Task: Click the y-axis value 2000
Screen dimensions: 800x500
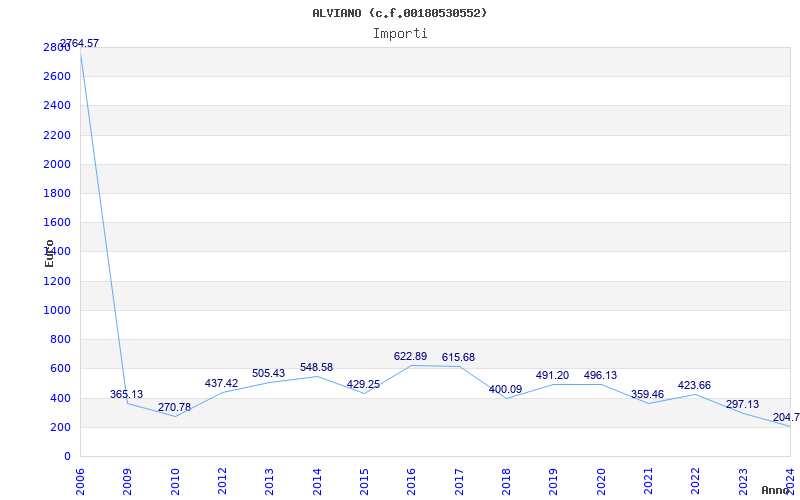Action: [57, 164]
